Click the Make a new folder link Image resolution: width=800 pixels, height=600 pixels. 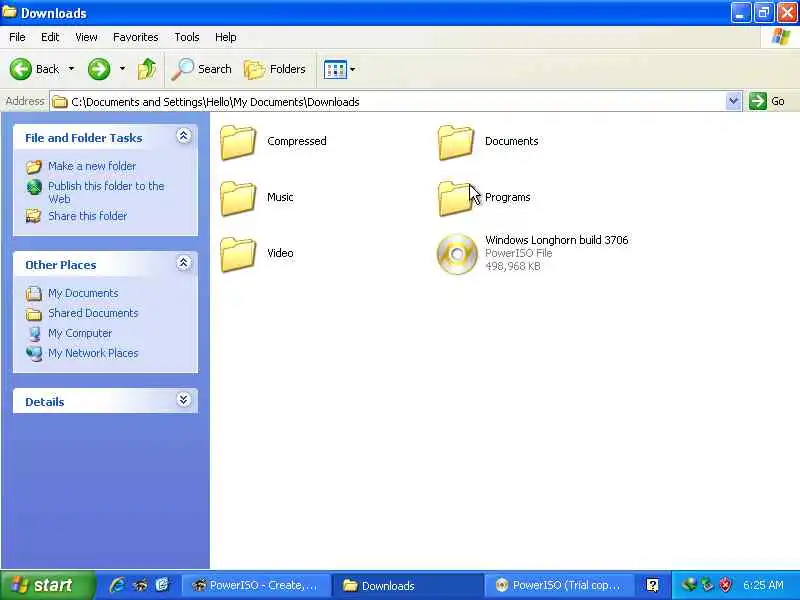pyautogui.click(x=92, y=166)
